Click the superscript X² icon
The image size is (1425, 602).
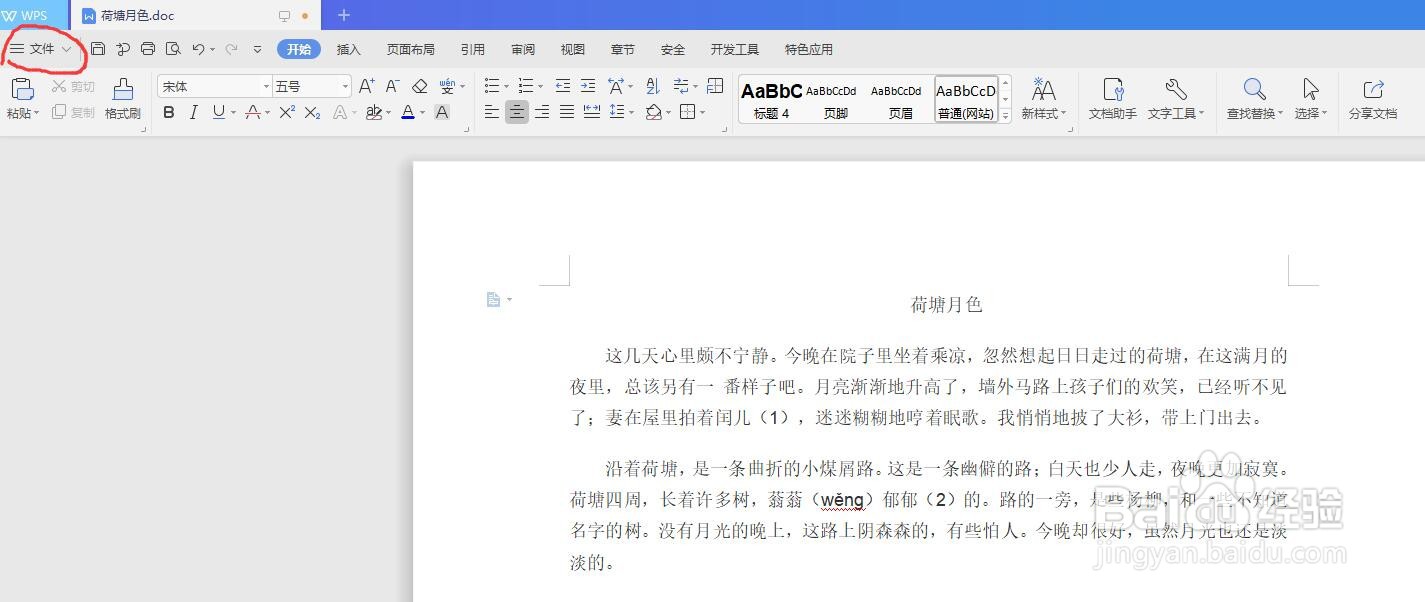point(285,112)
